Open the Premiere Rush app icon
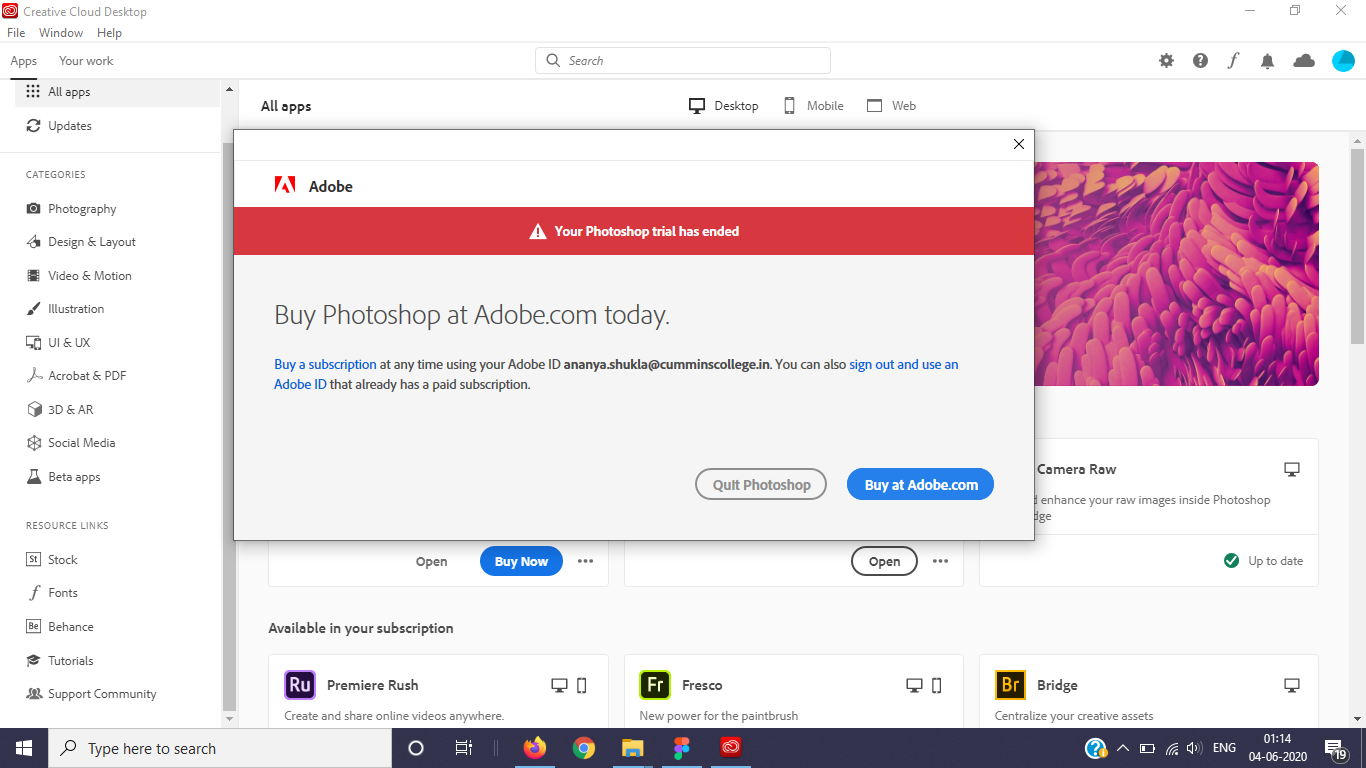 [300, 685]
